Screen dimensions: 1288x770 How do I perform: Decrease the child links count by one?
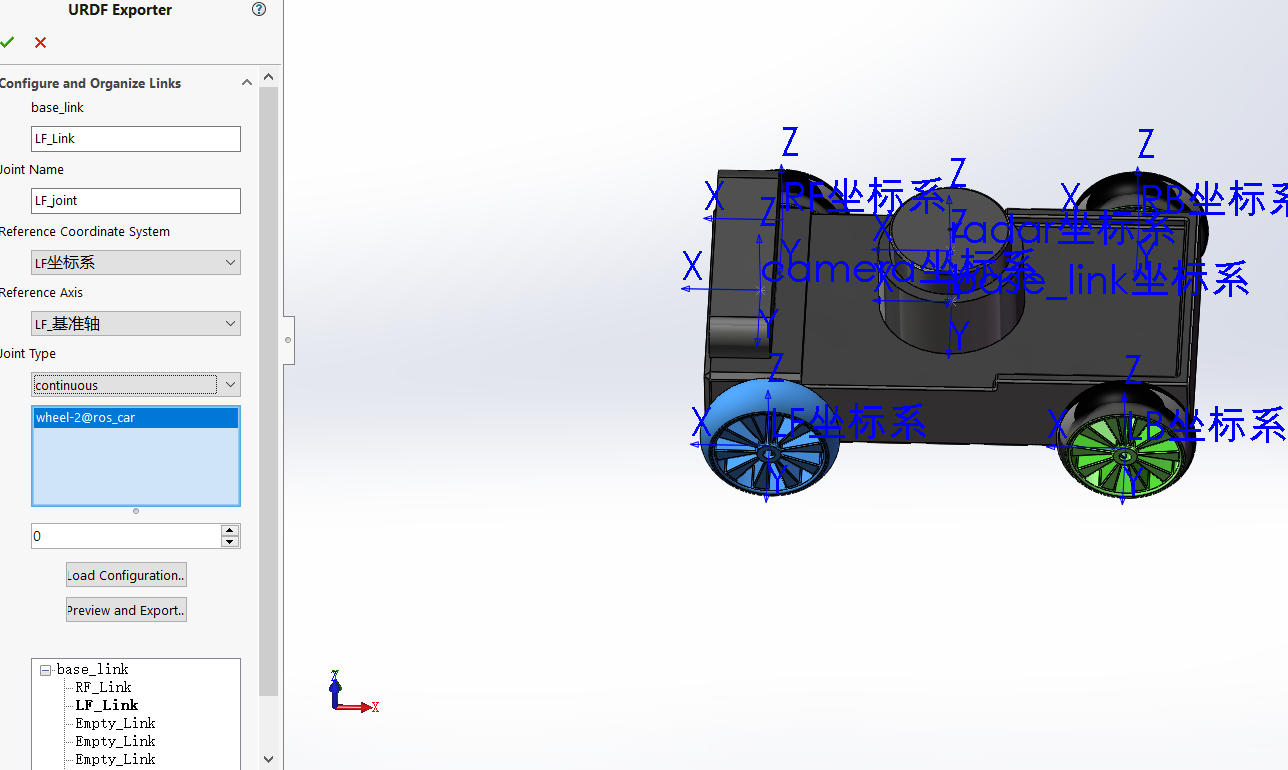pos(230,542)
